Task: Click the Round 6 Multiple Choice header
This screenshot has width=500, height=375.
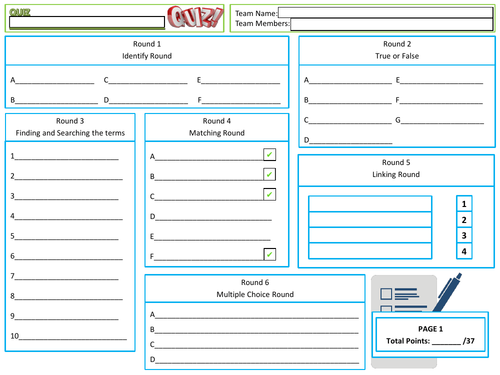Action: pos(255,289)
